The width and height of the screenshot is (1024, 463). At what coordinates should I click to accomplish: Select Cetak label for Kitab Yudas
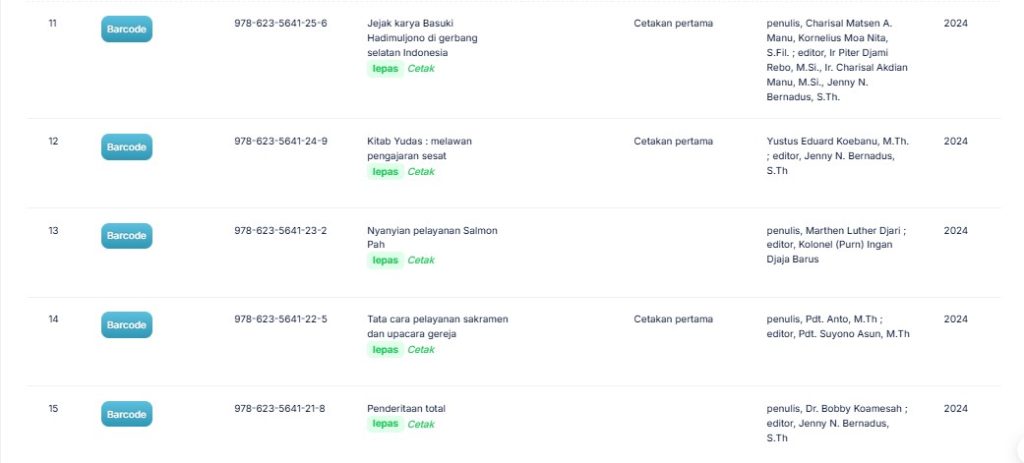(x=421, y=171)
